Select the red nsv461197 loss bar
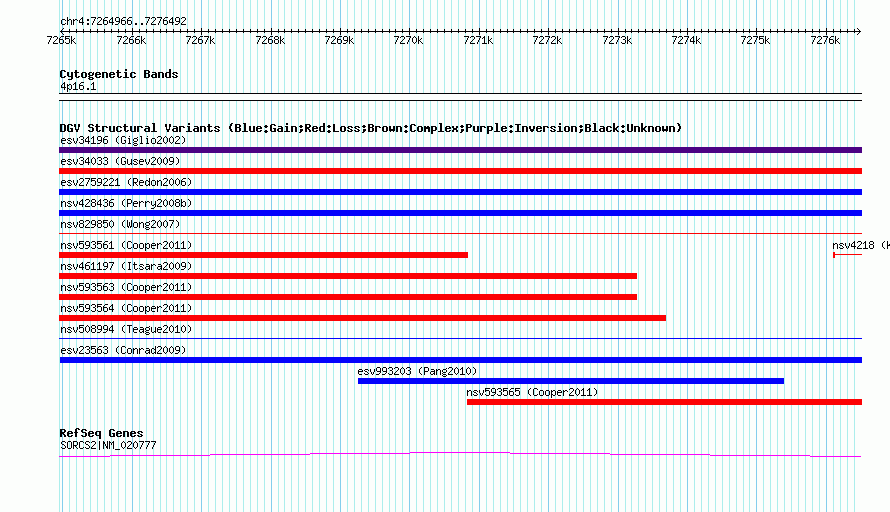The image size is (890, 512). click(x=348, y=276)
